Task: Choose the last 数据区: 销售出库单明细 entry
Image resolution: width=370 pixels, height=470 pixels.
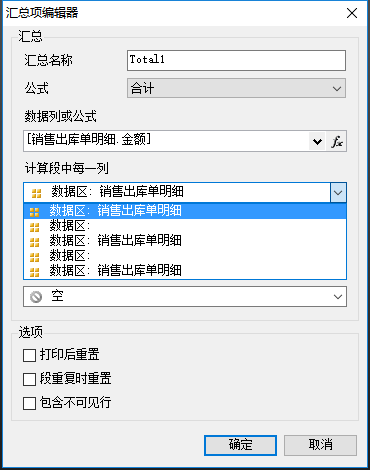Action: tap(185, 271)
